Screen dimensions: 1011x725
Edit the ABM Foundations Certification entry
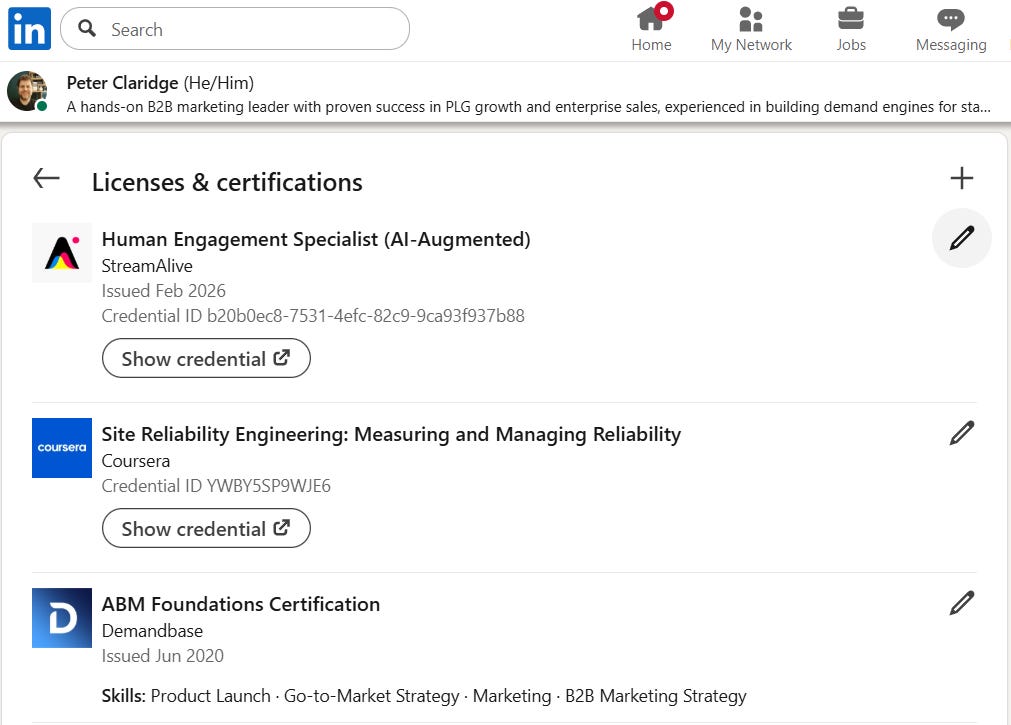coord(961,603)
